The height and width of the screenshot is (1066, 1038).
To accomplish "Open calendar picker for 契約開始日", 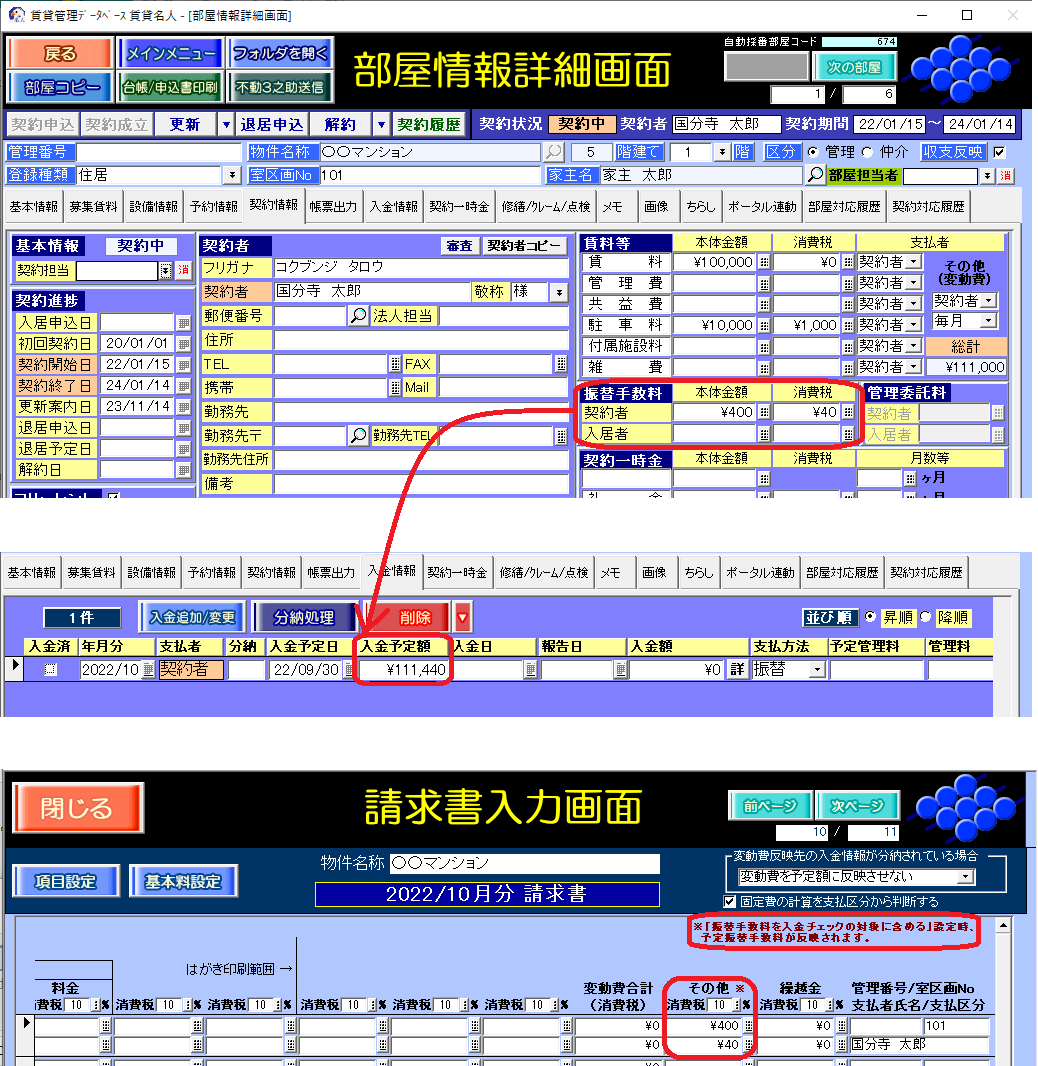I will click(183, 365).
